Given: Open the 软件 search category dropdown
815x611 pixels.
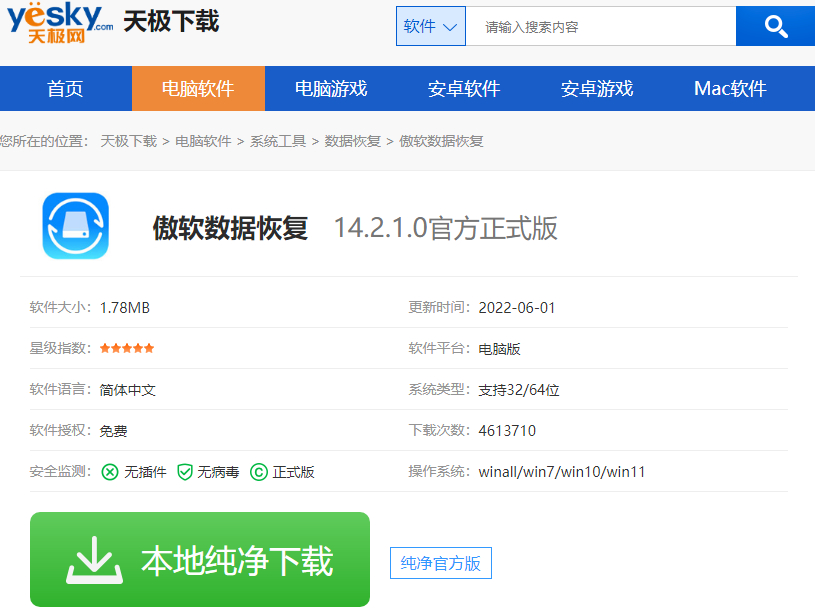Looking at the screenshot, I should click(430, 26).
